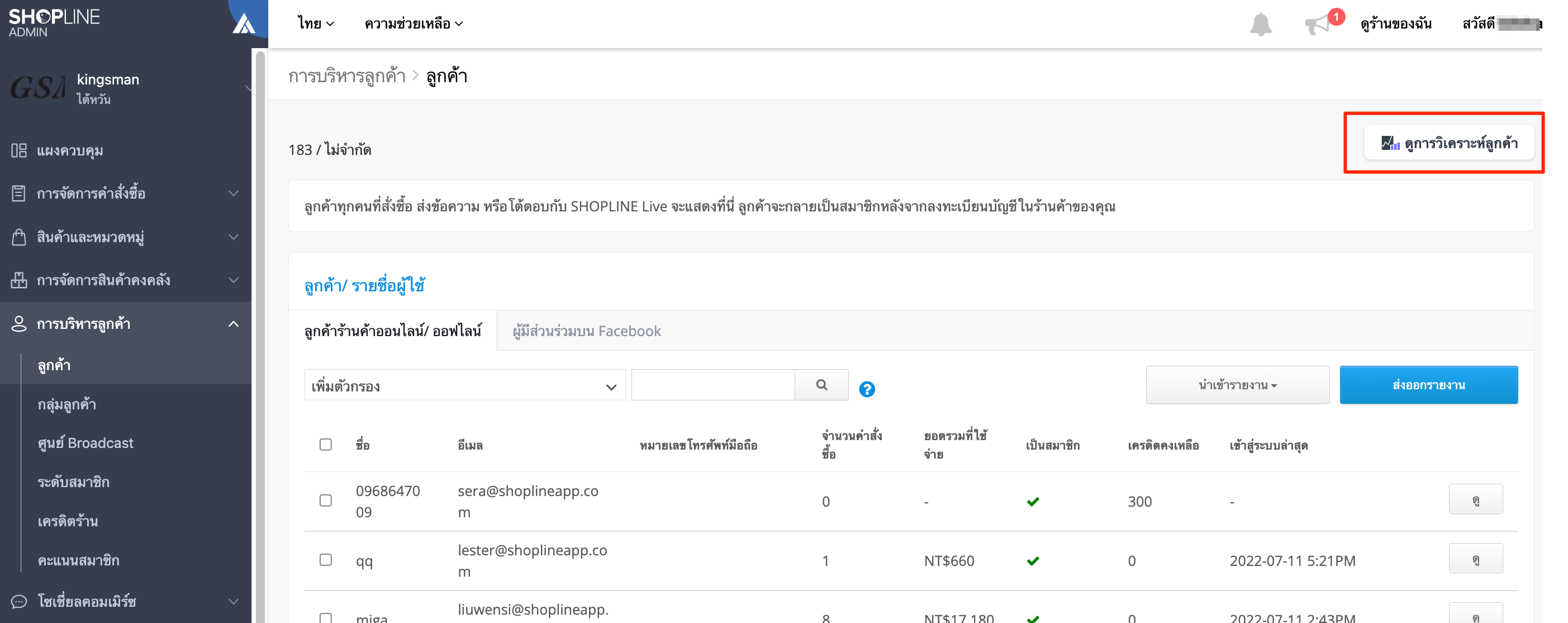This screenshot has height=623, width=1568.
Task: Open the นำเข้ารายงาน import dropdown
Action: (x=1237, y=385)
